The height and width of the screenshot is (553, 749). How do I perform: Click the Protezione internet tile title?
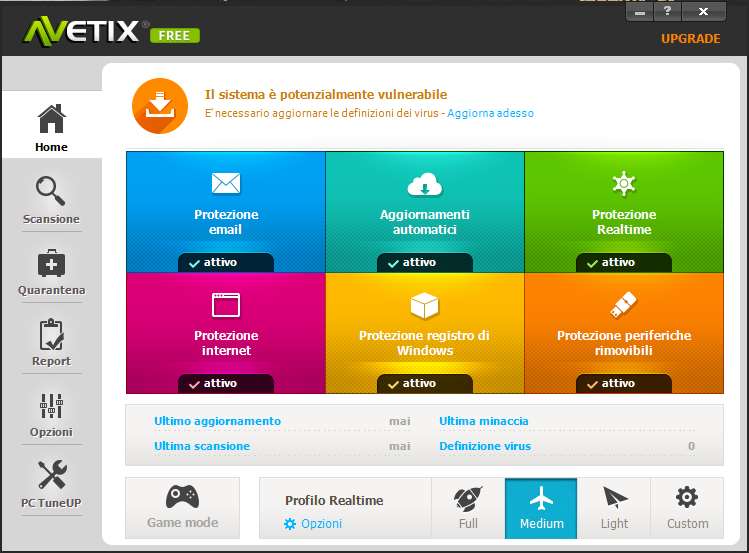226,343
